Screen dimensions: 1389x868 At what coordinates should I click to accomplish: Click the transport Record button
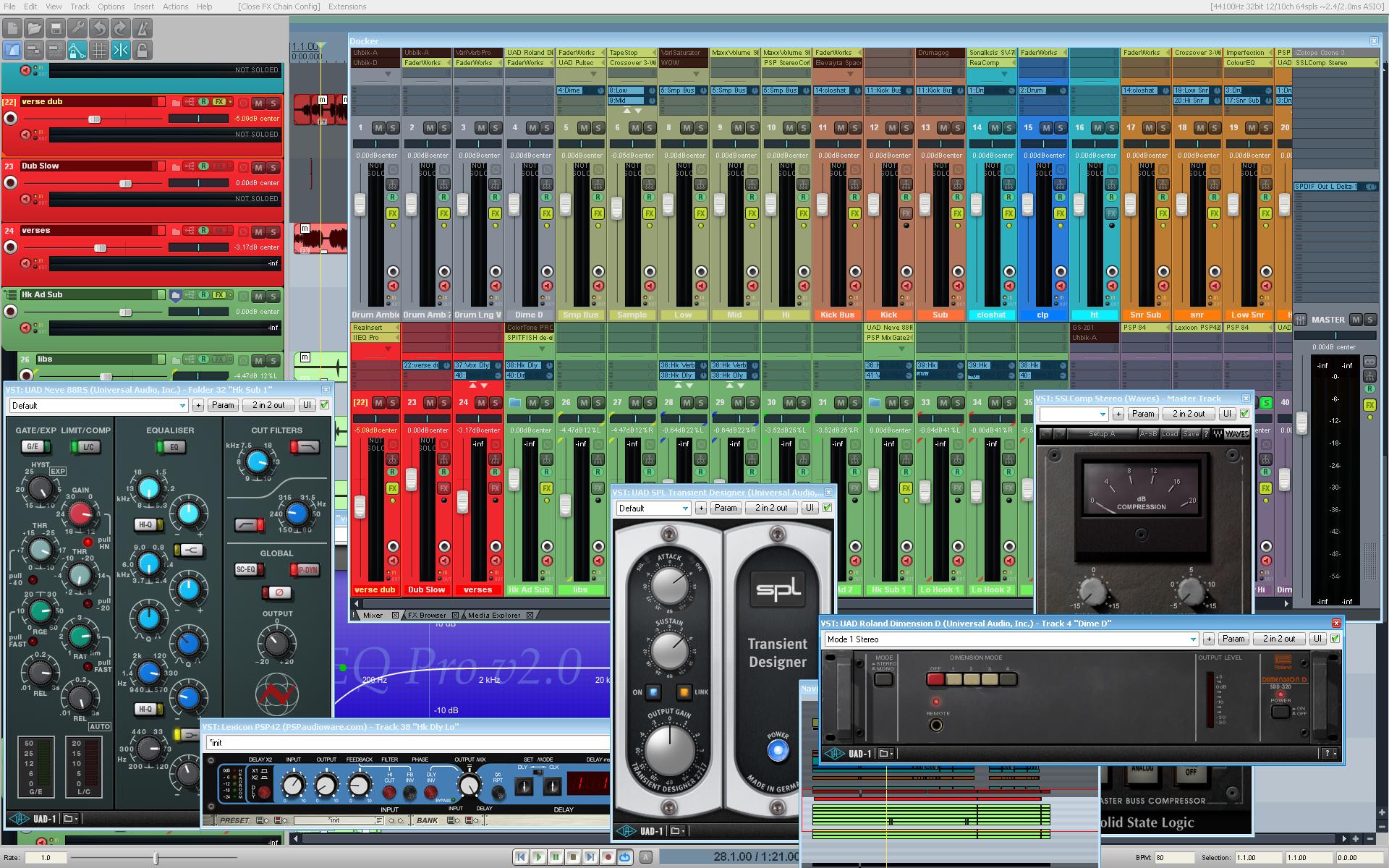pyautogui.click(x=608, y=857)
